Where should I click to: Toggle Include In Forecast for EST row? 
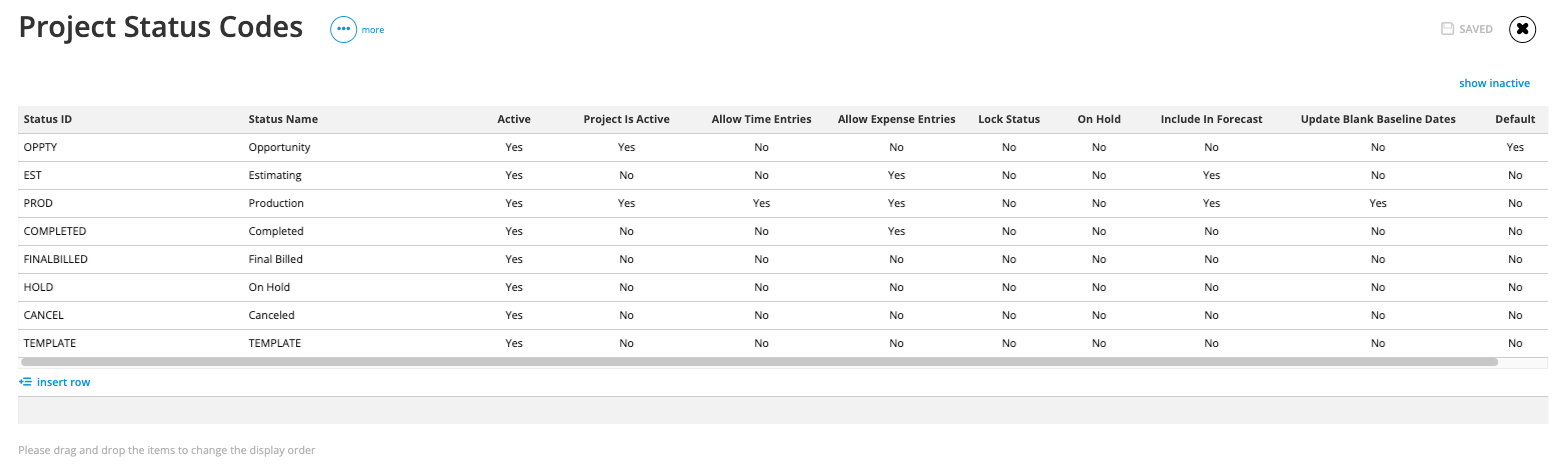(x=1211, y=175)
